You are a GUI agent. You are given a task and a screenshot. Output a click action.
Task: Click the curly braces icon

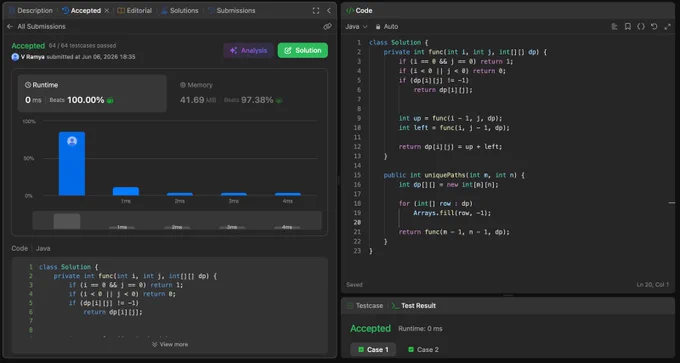[x=641, y=26]
